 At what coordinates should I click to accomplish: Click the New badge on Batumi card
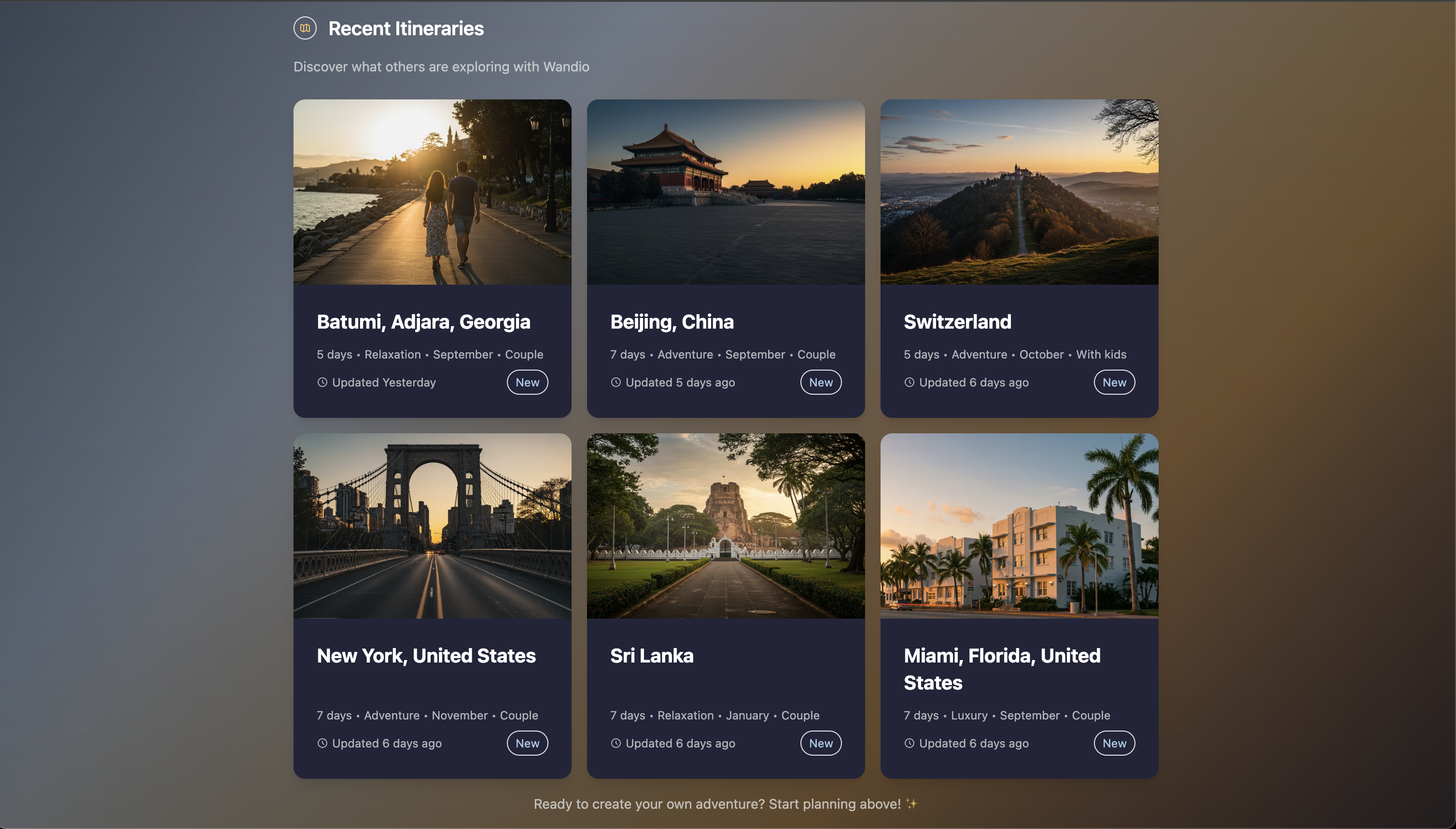click(x=528, y=383)
